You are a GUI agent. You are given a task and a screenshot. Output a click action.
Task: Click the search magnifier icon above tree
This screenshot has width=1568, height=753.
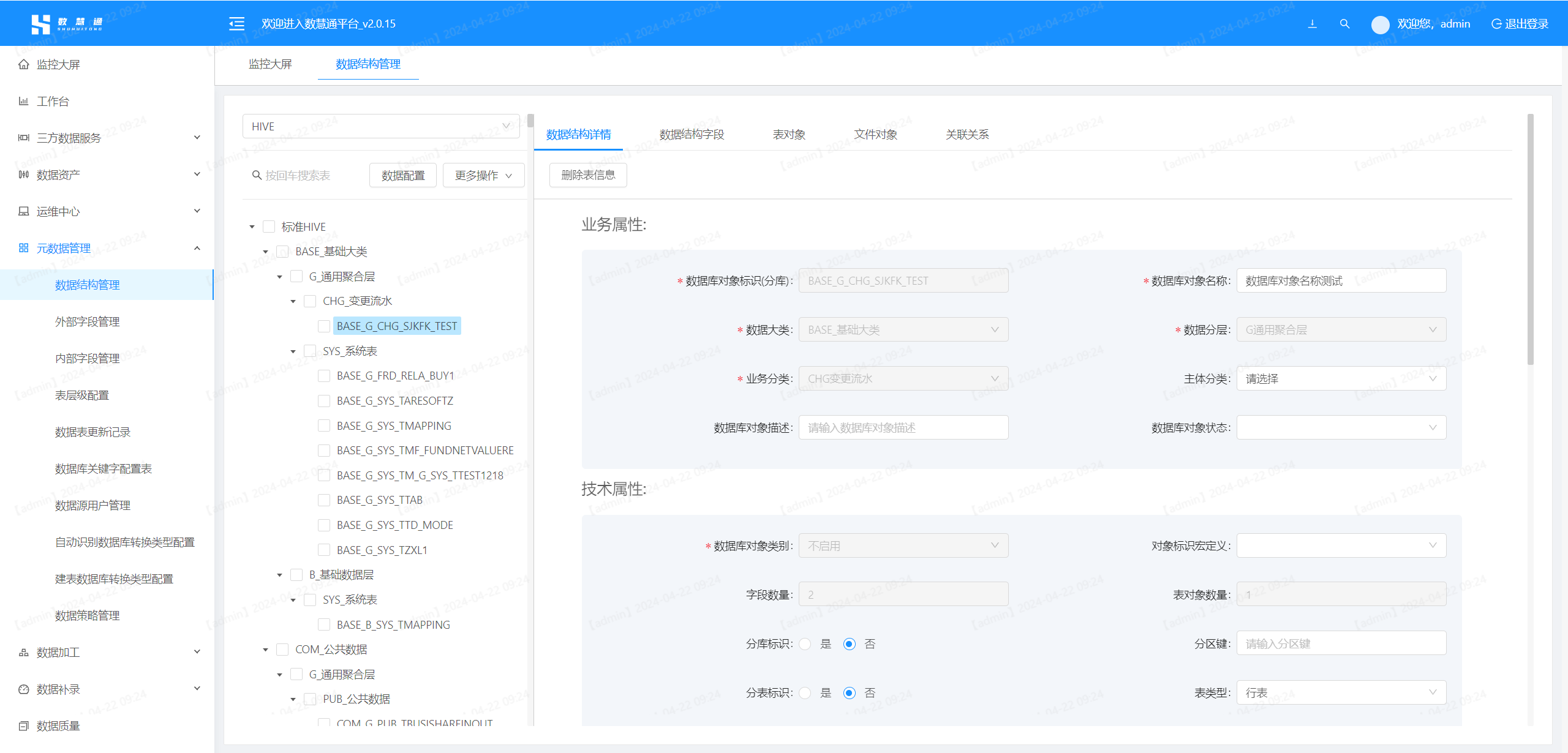coord(257,175)
